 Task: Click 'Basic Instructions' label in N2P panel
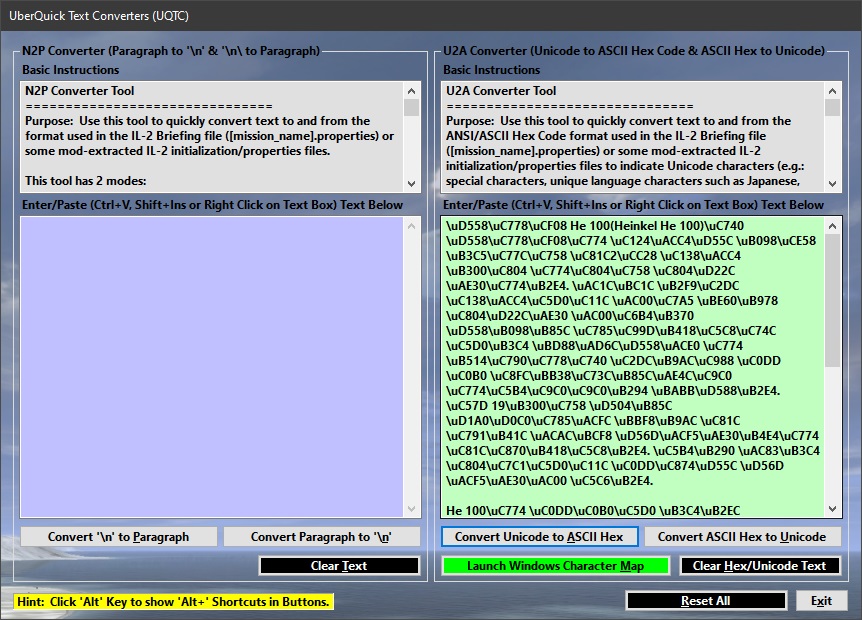[x=70, y=70]
